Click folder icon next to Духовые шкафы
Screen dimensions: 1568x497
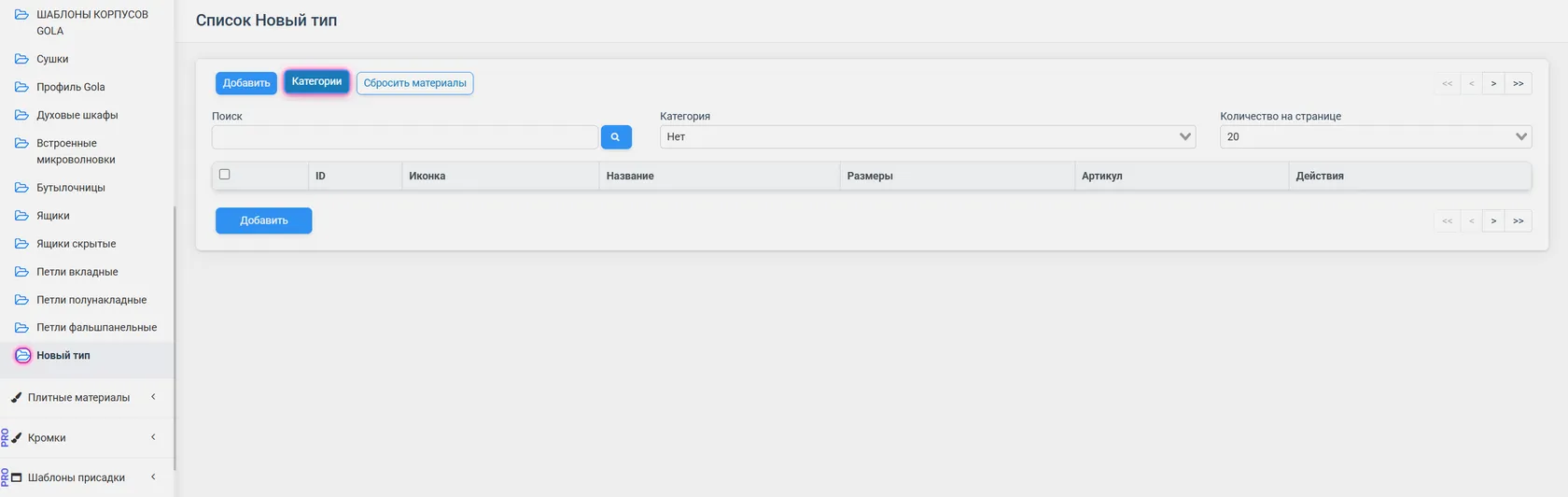coord(21,115)
